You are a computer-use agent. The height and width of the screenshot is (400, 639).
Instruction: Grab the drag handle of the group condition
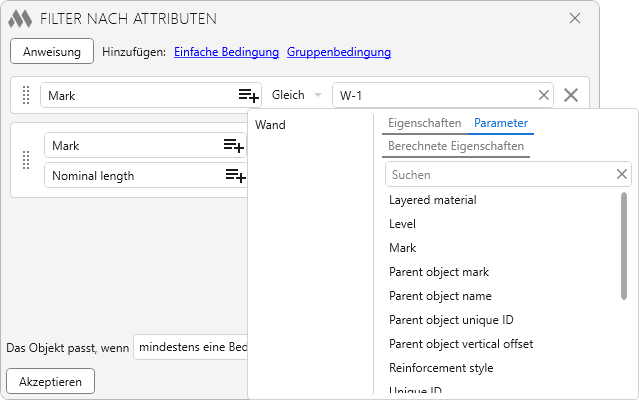point(26,161)
